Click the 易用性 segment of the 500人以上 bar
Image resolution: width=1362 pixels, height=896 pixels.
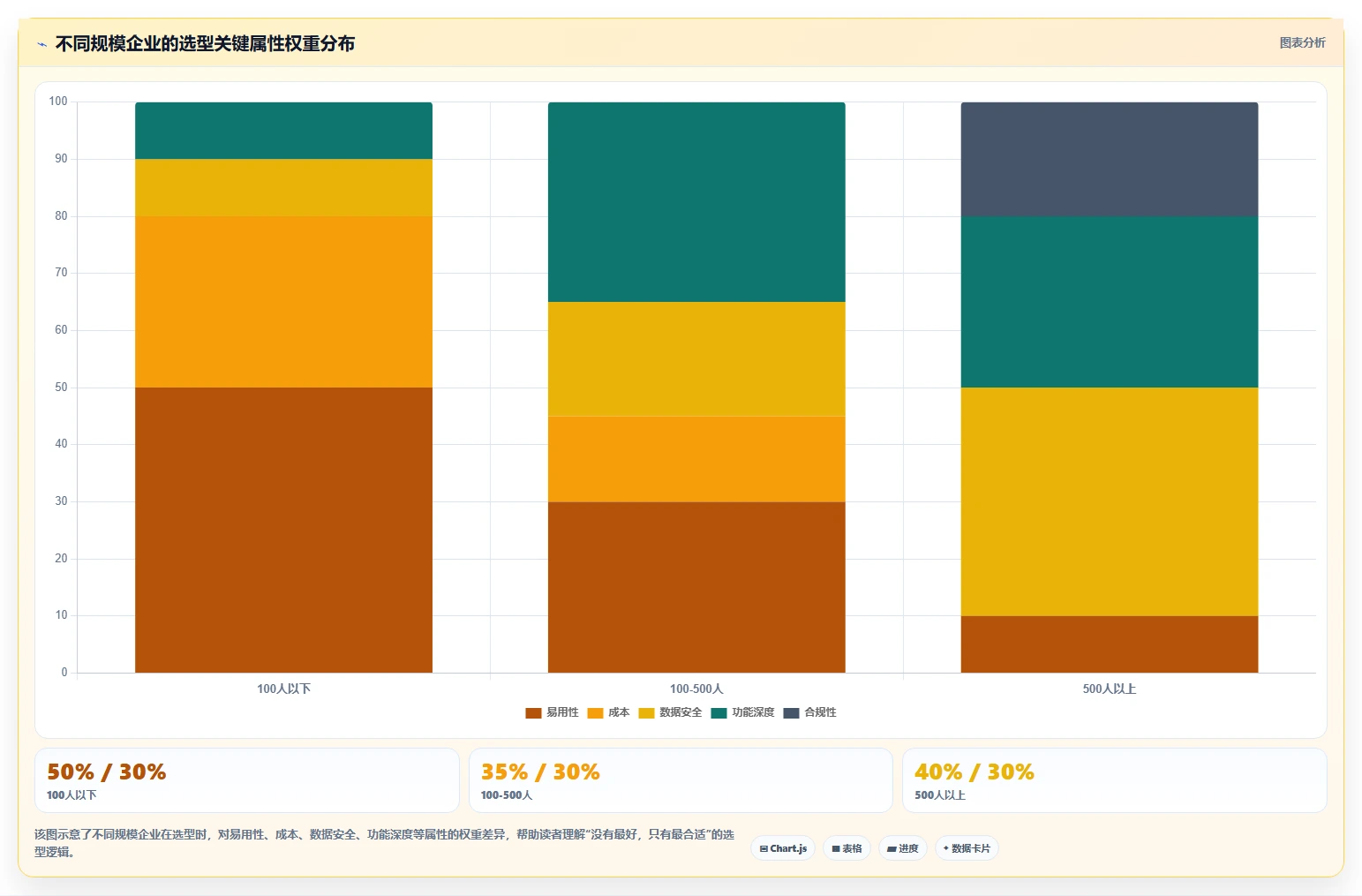[x=1110, y=644]
